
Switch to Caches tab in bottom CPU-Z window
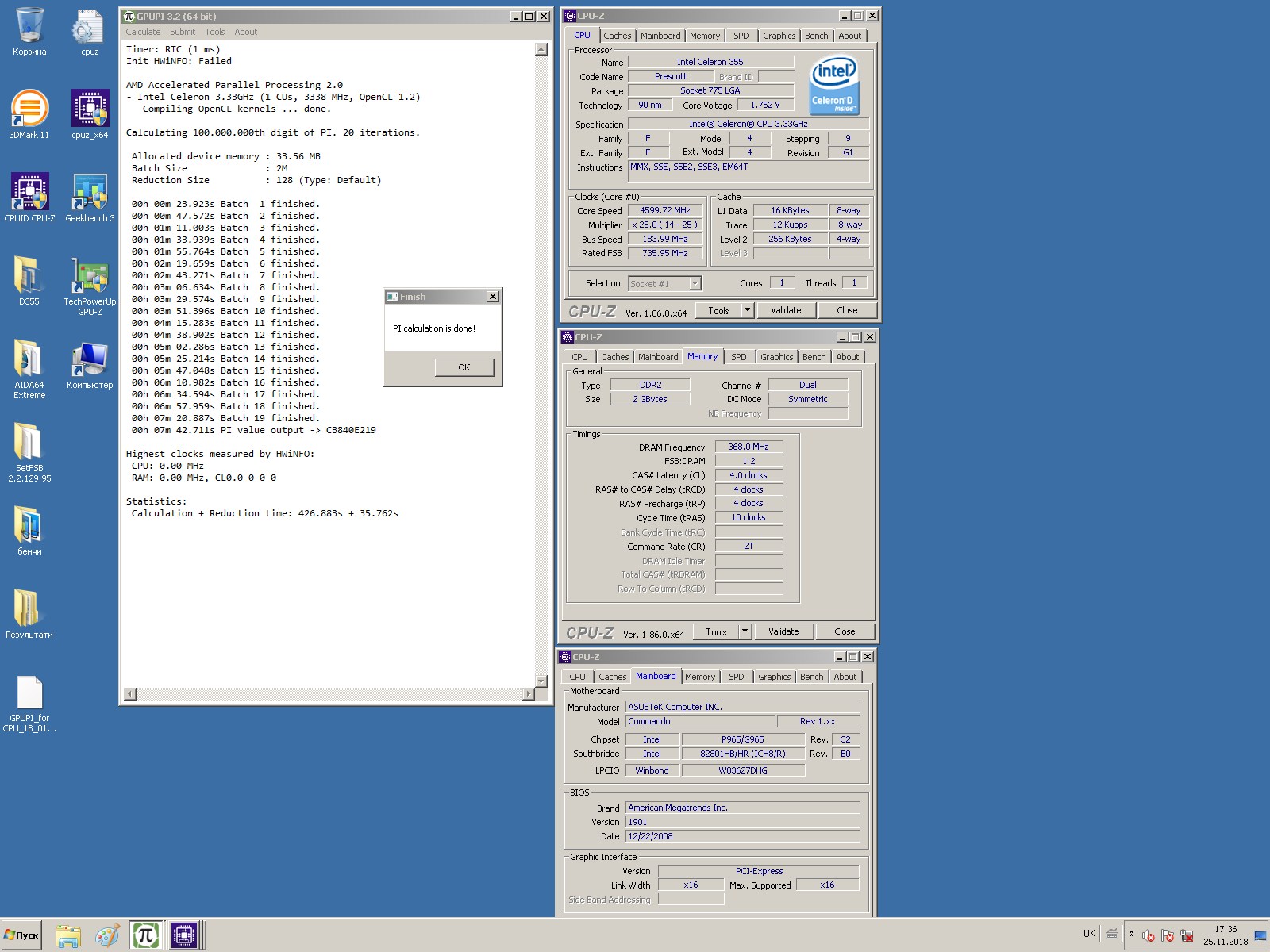click(613, 677)
